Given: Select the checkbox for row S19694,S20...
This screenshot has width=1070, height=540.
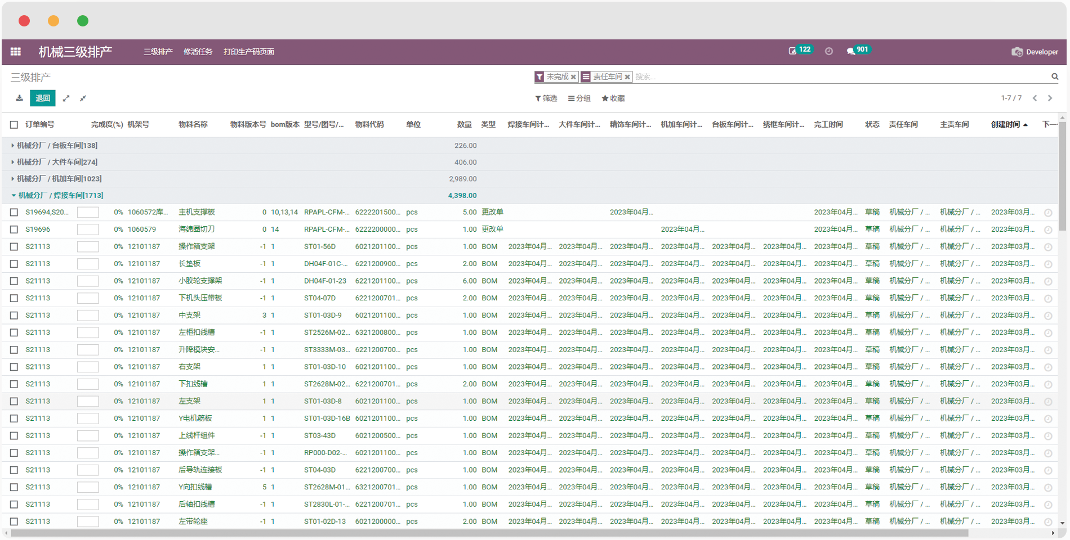Looking at the screenshot, I should point(14,212).
